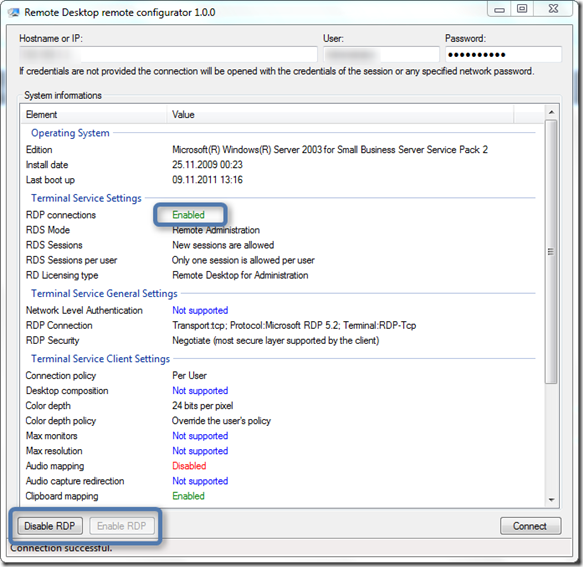Select the Audio mapping row
This screenshot has width=583, height=567.
click(283, 466)
